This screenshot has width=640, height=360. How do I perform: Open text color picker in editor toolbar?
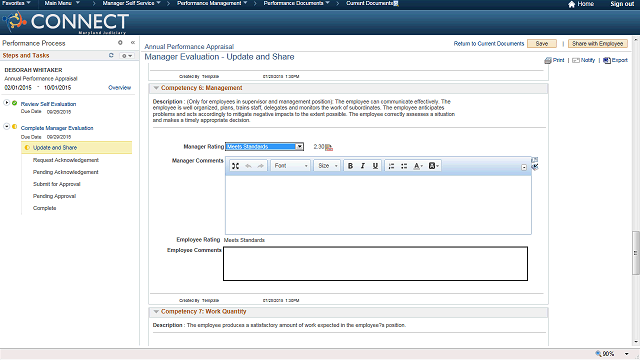[418, 166]
